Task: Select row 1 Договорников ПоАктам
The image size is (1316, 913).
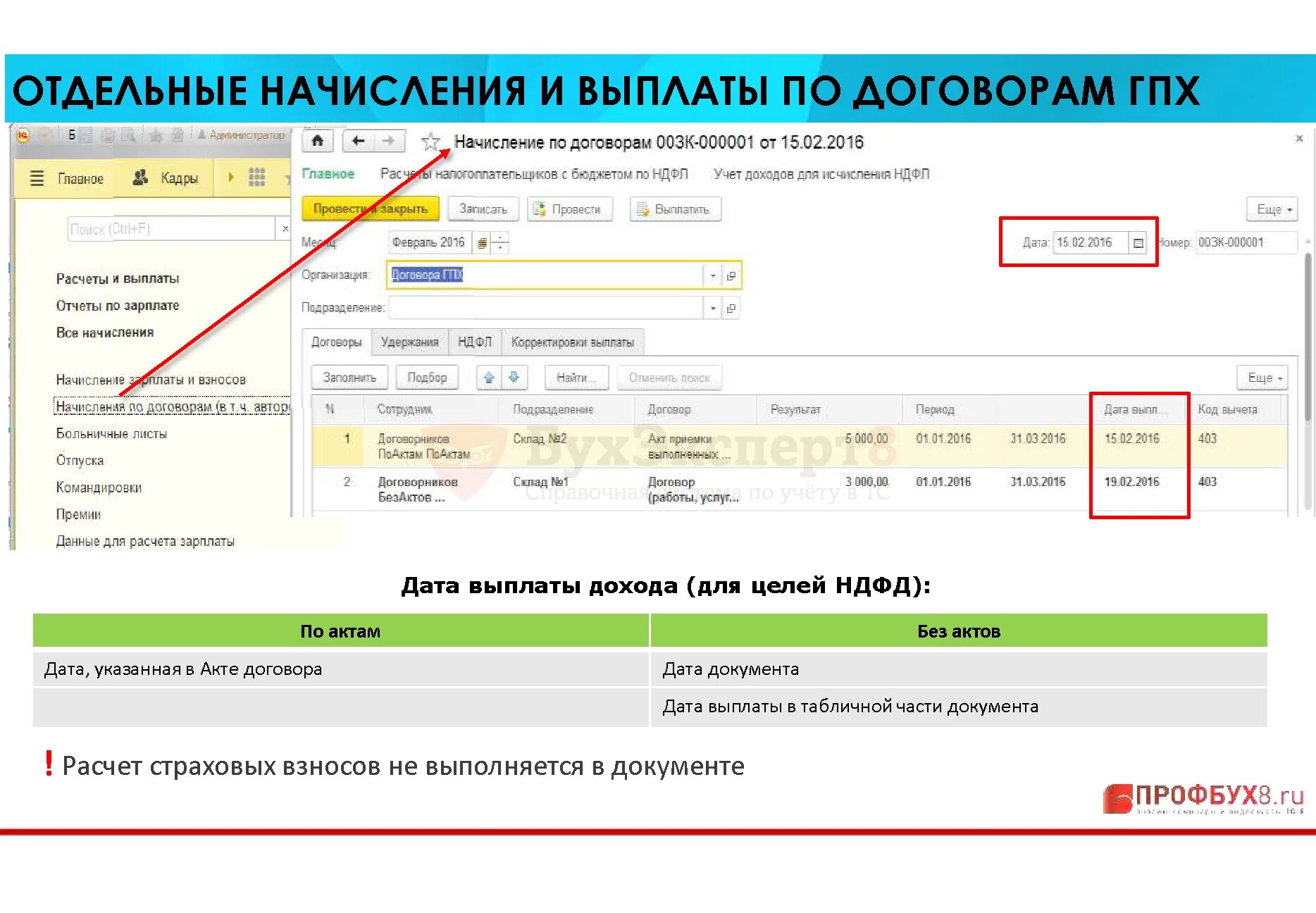Action: coord(800,447)
